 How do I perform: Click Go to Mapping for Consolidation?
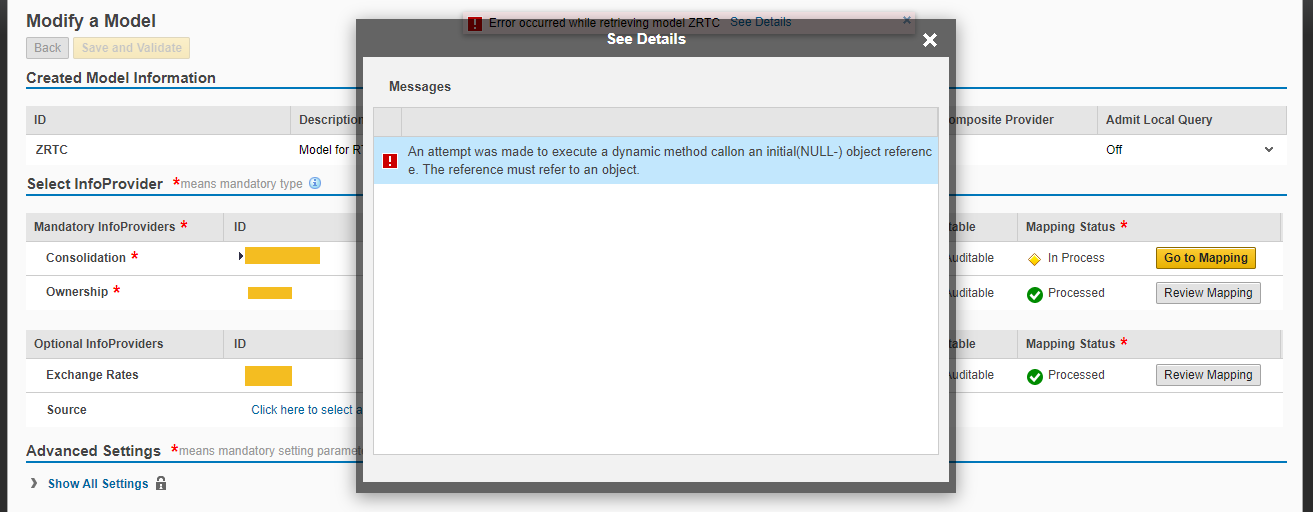pyautogui.click(x=1206, y=258)
